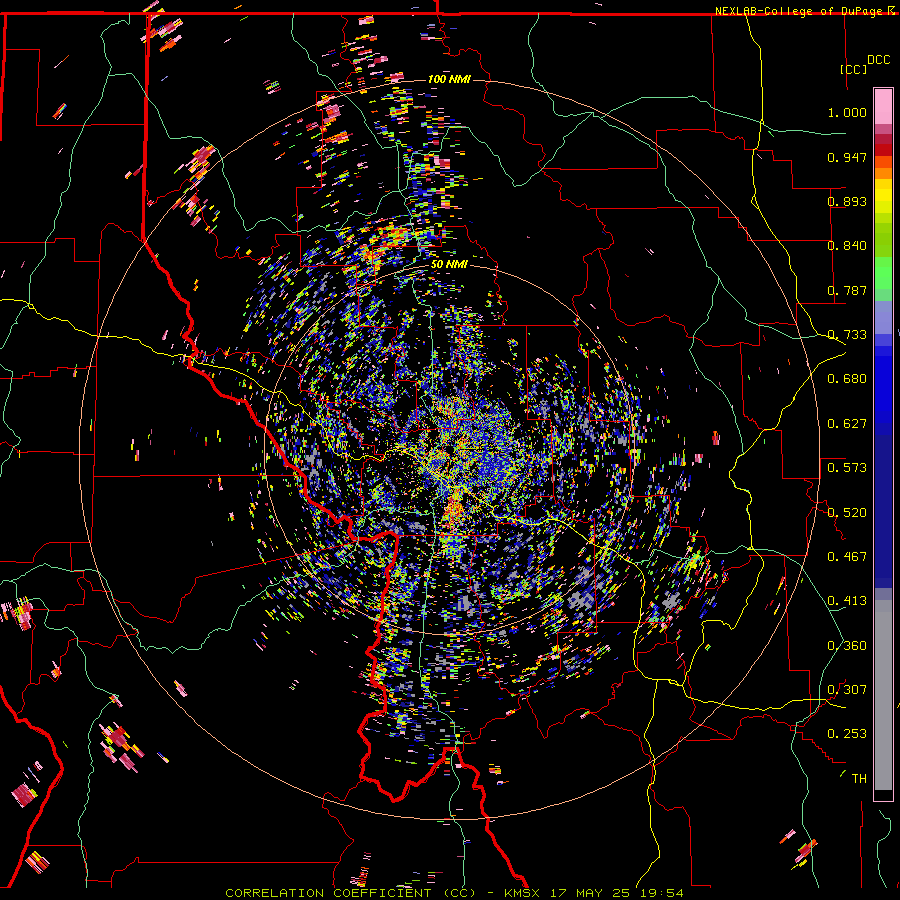Click the Correlation Coefficient KMSX caption at bottom
The height and width of the screenshot is (900, 900).
(x=454, y=893)
